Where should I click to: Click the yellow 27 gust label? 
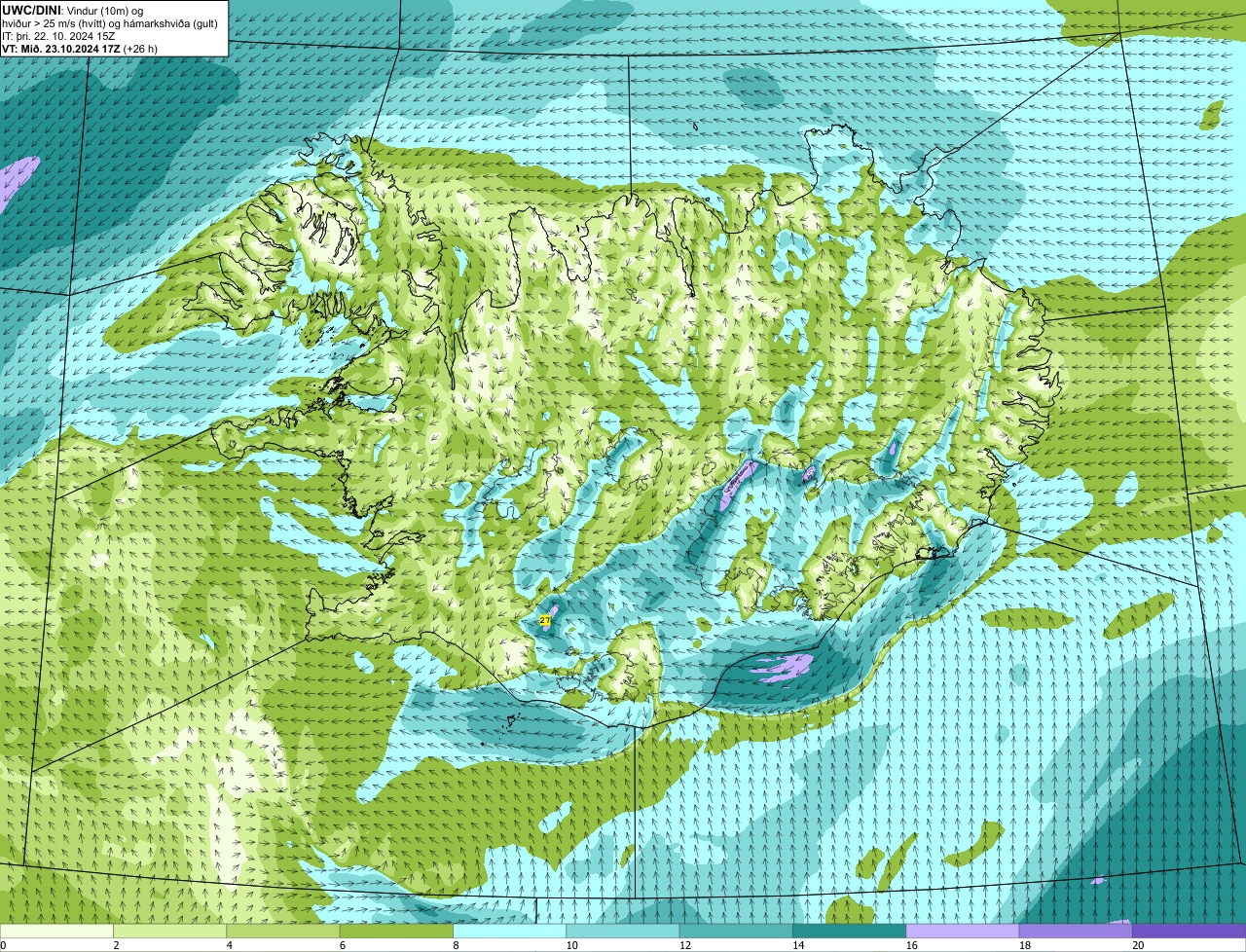tap(545, 619)
